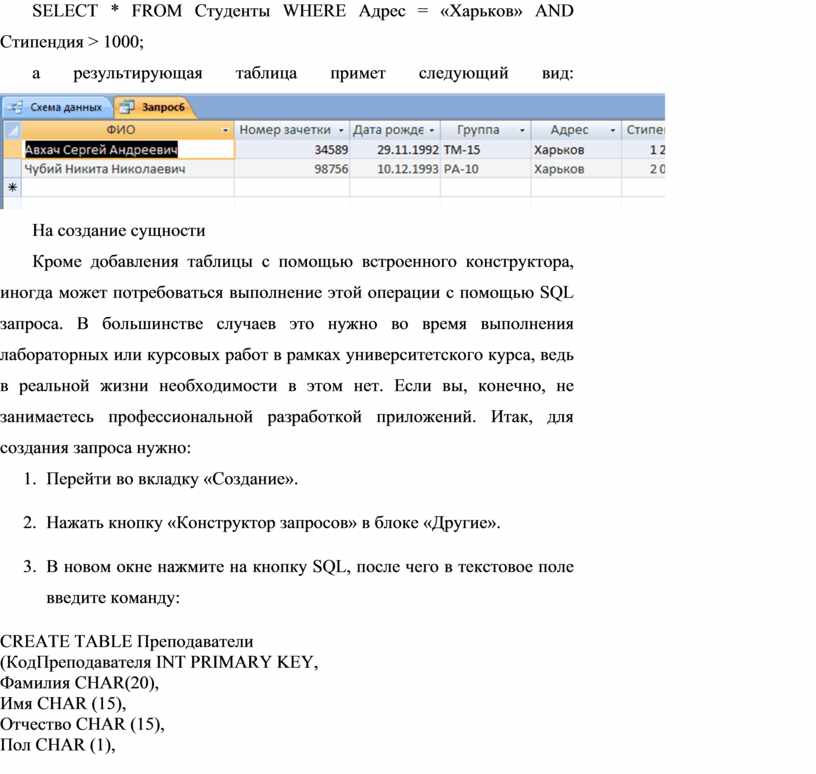Image resolution: width=816 pixels, height=774 pixels.
Task: Click the cell with number 98756
Action: tap(292, 169)
